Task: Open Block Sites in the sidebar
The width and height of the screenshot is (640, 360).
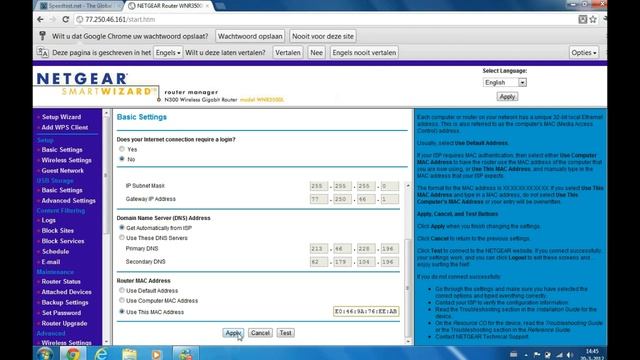Action: pos(58,231)
